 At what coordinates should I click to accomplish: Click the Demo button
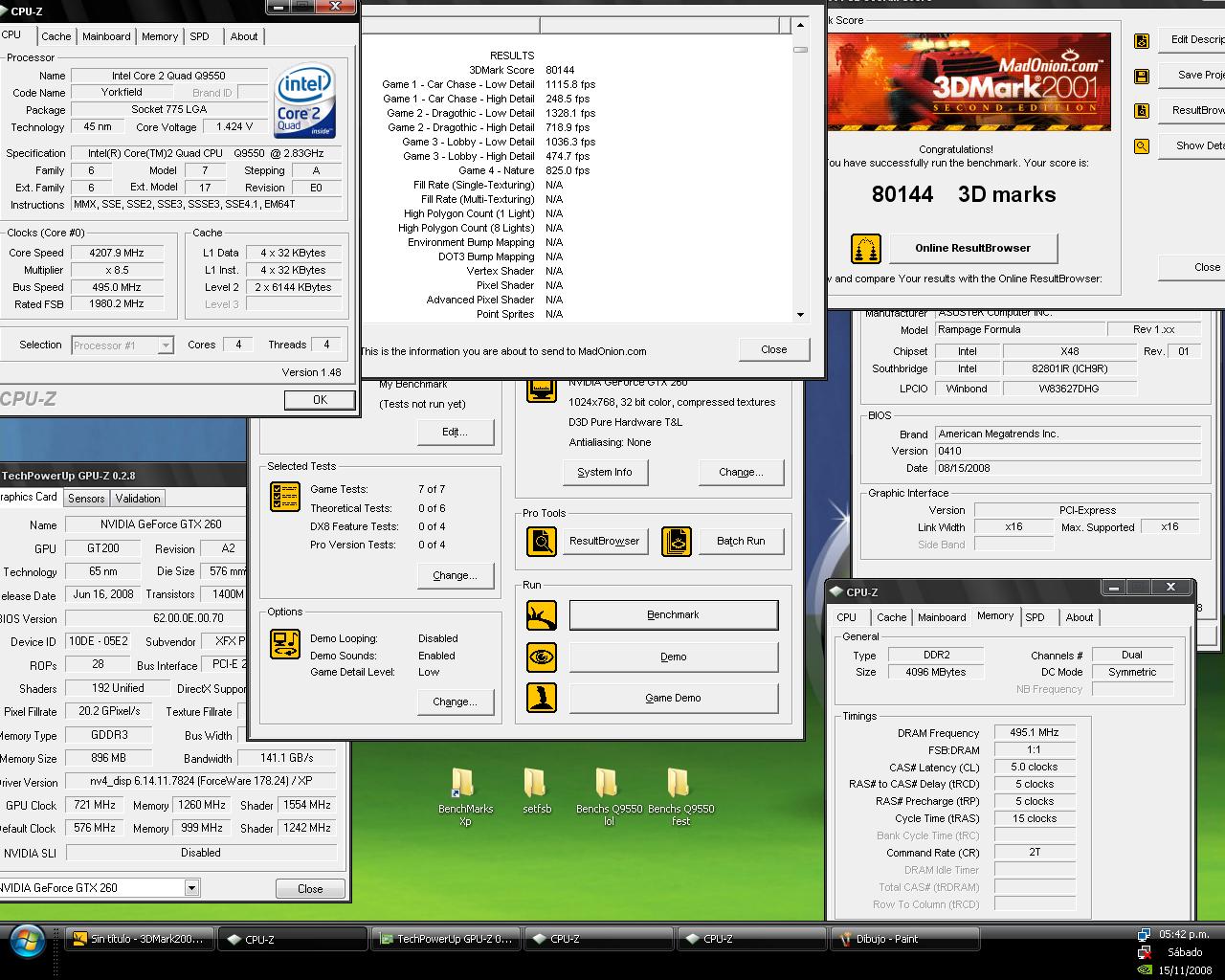click(673, 657)
